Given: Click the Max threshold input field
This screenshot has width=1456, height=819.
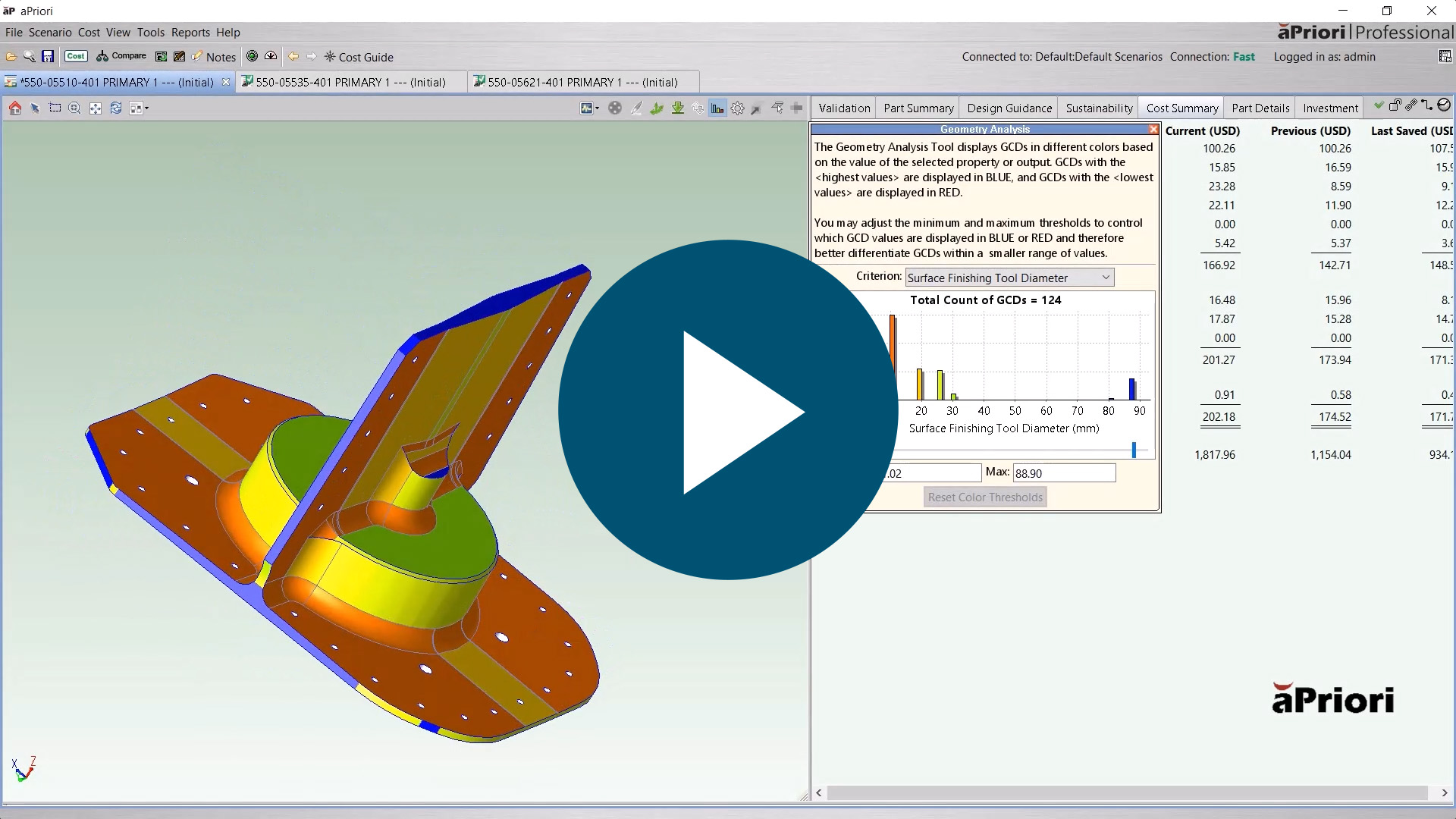Looking at the screenshot, I should coord(1064,473).
